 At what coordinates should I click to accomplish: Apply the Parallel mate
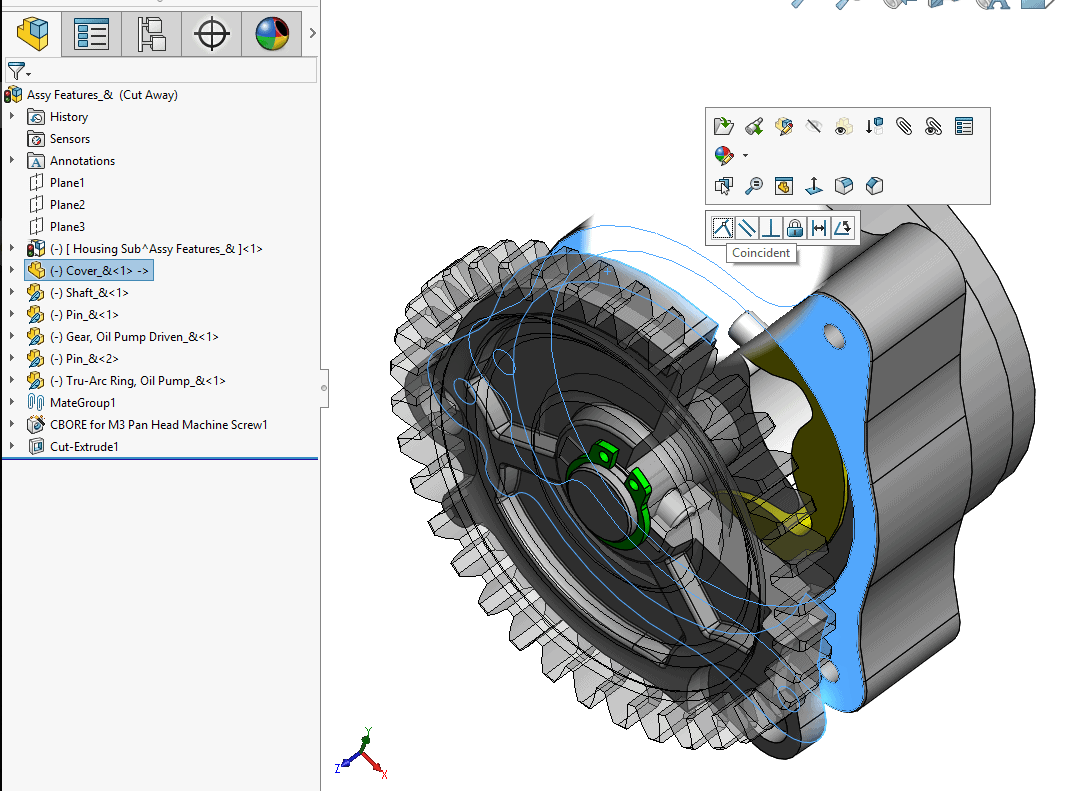point(747,227)
